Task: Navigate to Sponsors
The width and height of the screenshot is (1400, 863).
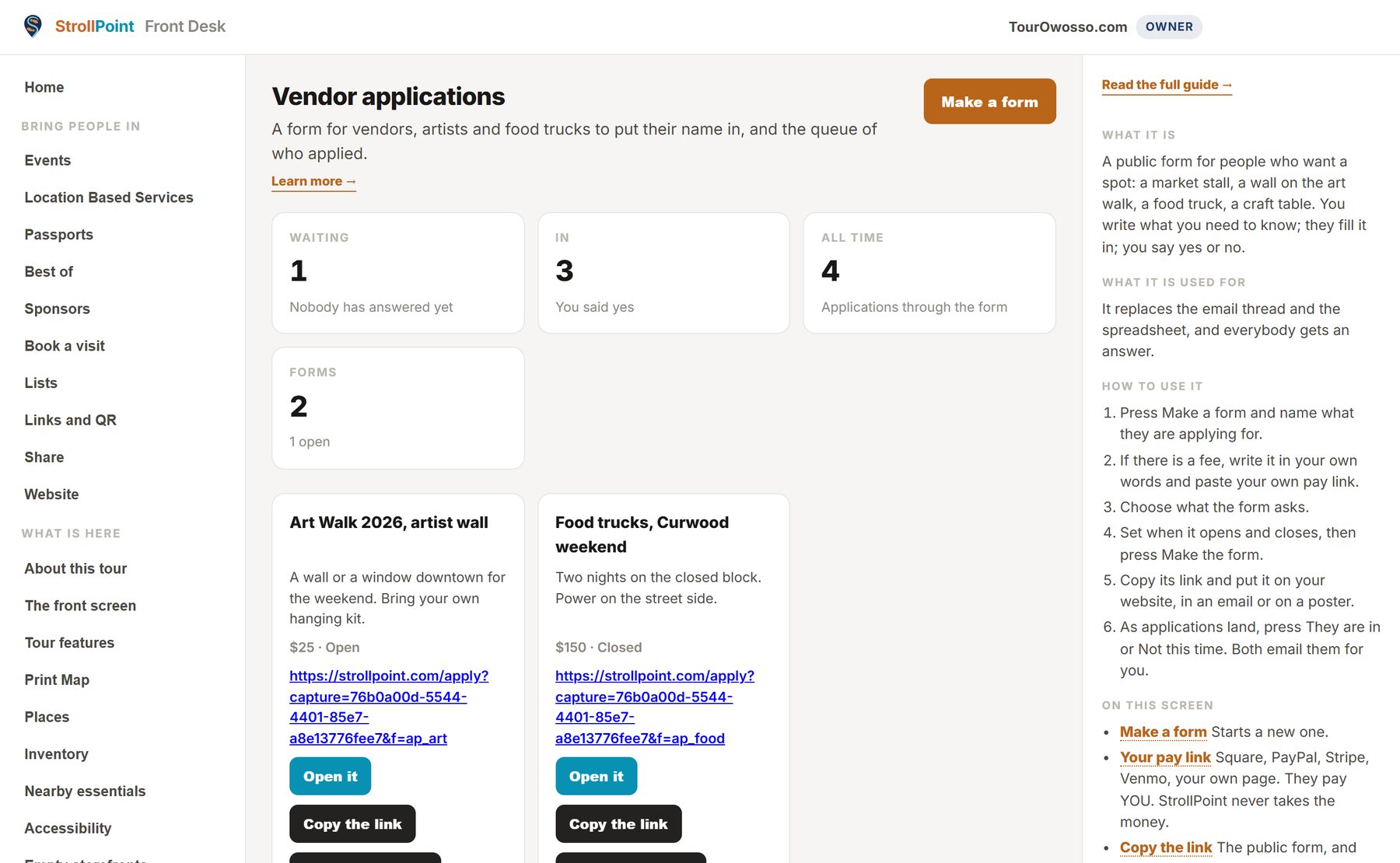Action: point(57,309)
